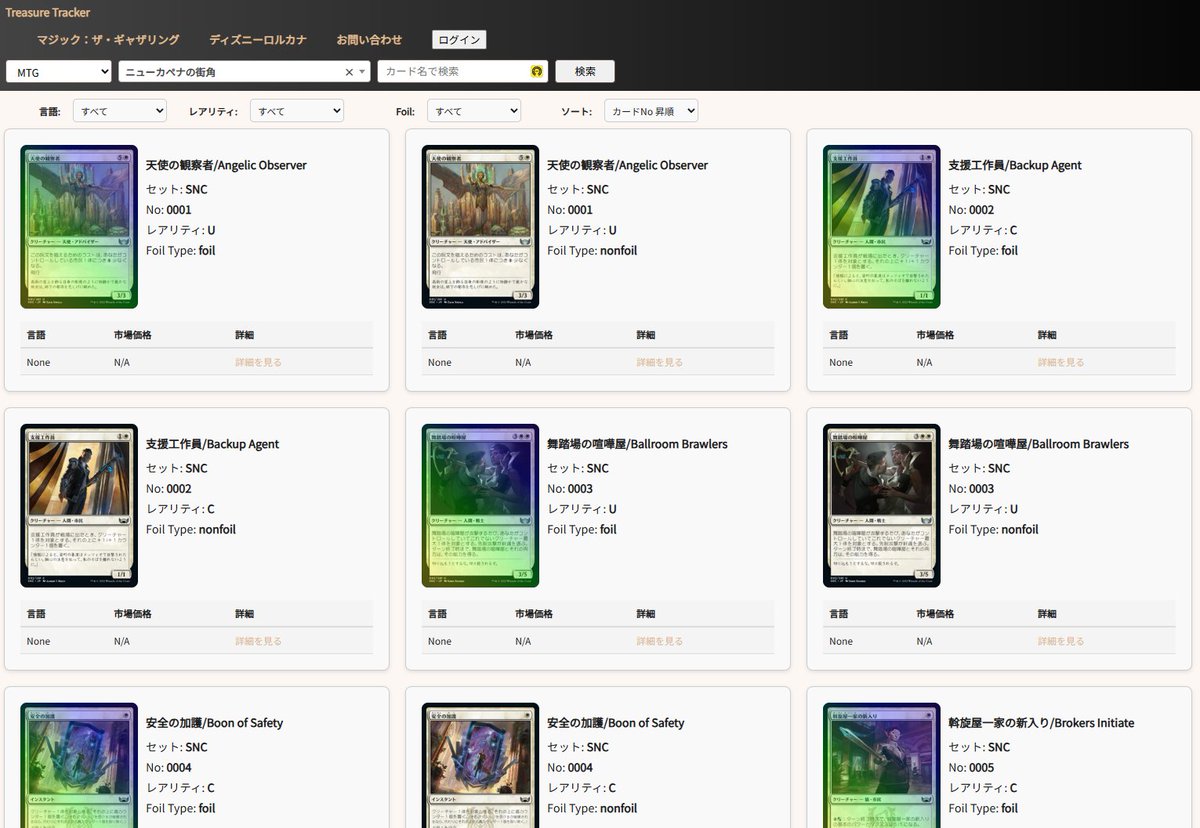The height and width of the screenshot is (828, 1200).
Task: Open the set selector dropdown arrow
Action: tap(361, 71)
